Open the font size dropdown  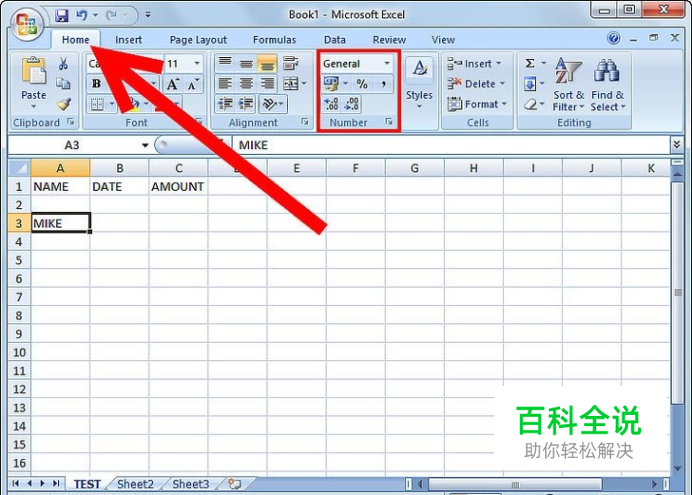coord(197,64)
